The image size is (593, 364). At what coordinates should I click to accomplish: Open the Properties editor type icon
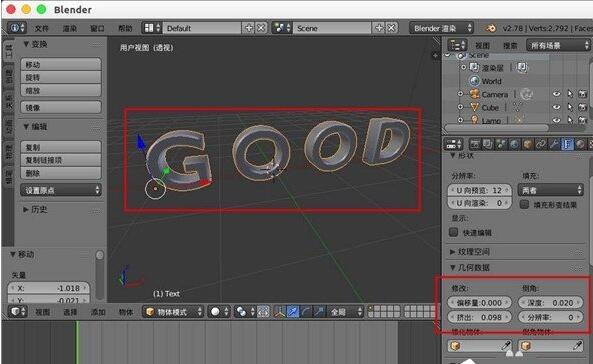tap(454, 144)
